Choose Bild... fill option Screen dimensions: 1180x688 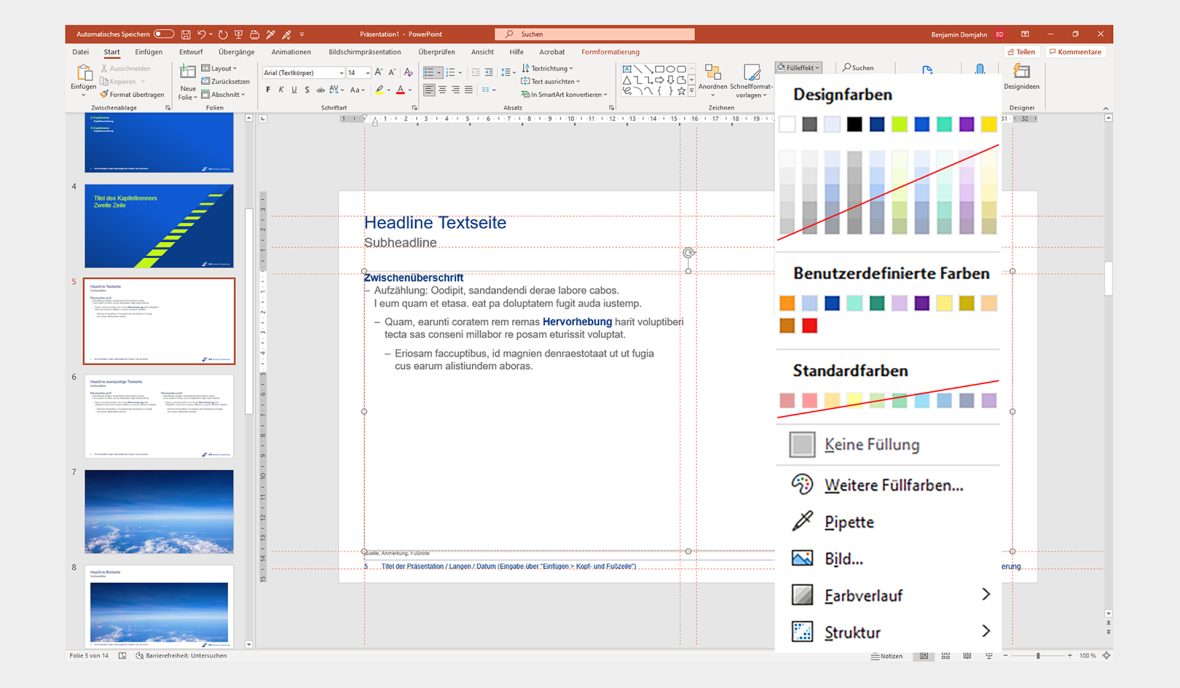pos(843,559)
